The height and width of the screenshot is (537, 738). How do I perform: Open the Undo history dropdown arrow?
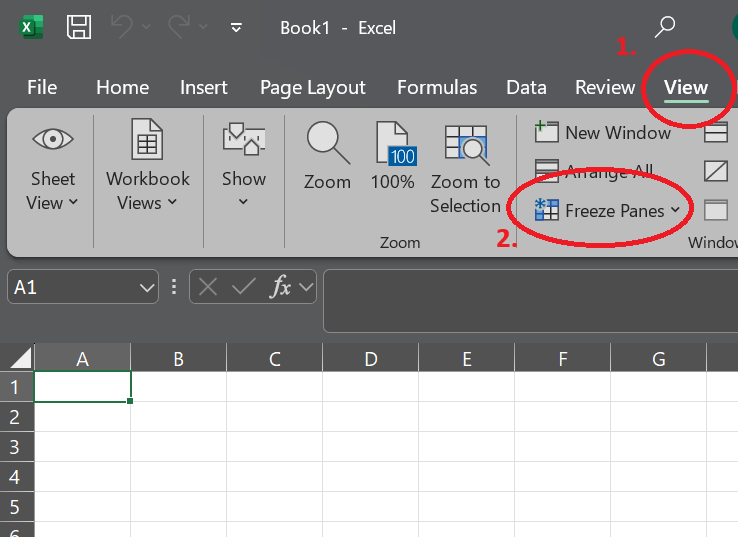click(146, 26)
